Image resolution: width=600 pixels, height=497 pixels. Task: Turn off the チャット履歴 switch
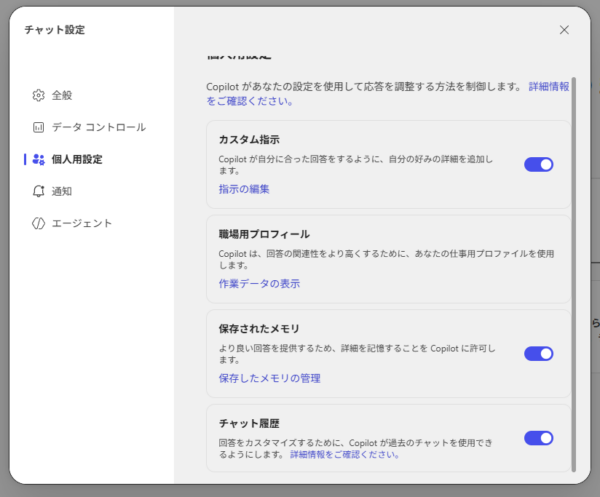point(538,437)
